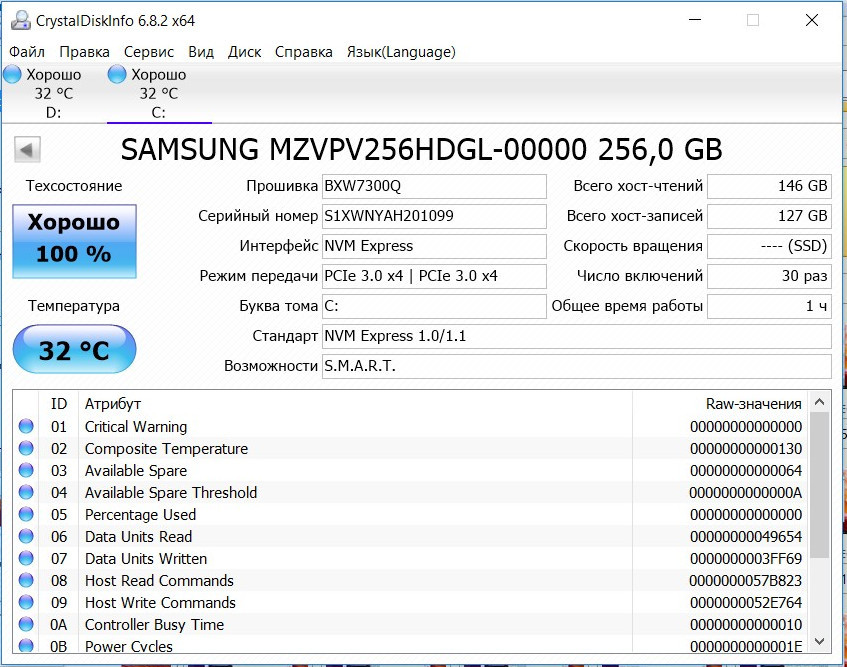Click the previous disk arrow button
Screen dimensions: 847x667
click(27, 150)
